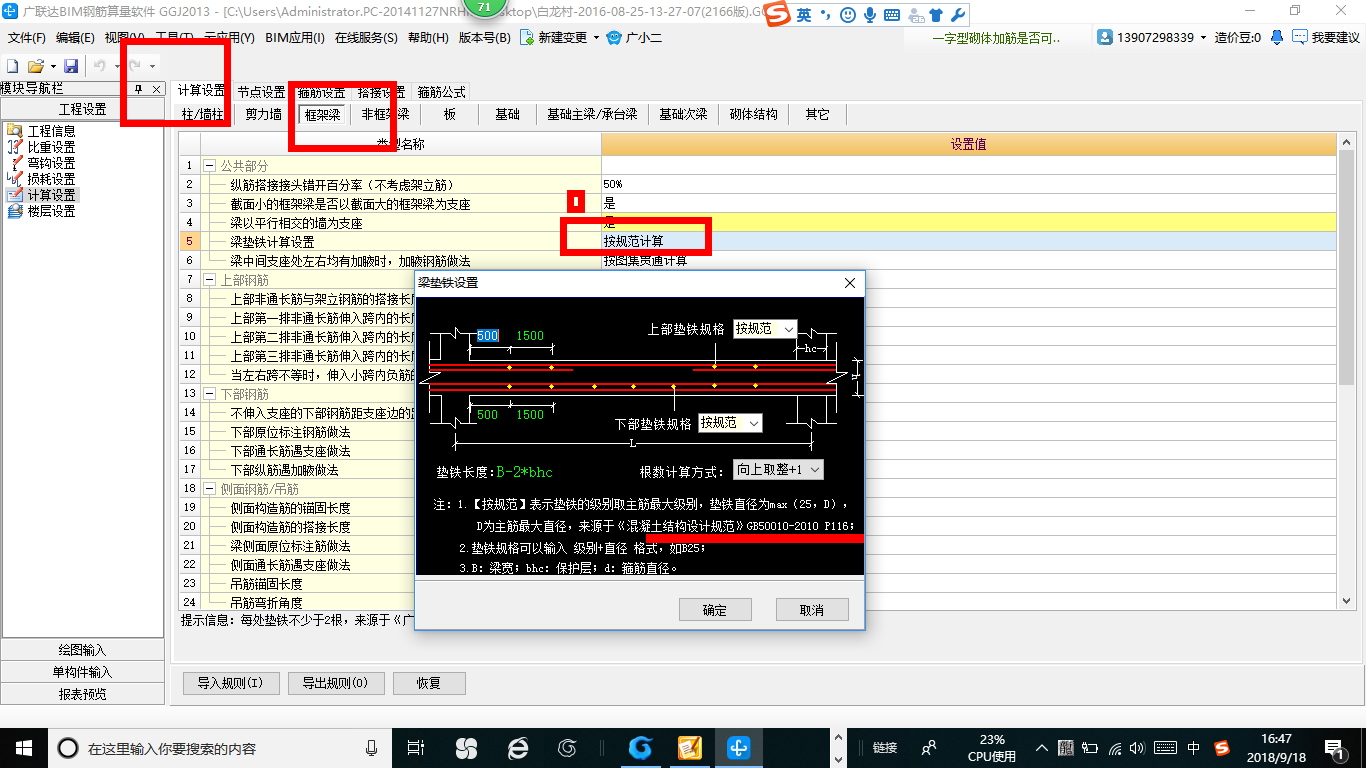Open the 编辑(E) menu
The height and width of the screenshot is (768, 1366).
click(75, 38)
